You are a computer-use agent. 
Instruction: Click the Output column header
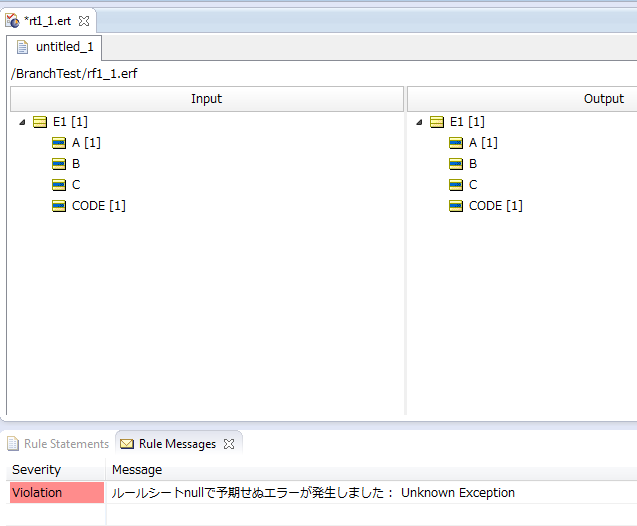point(522,99)
